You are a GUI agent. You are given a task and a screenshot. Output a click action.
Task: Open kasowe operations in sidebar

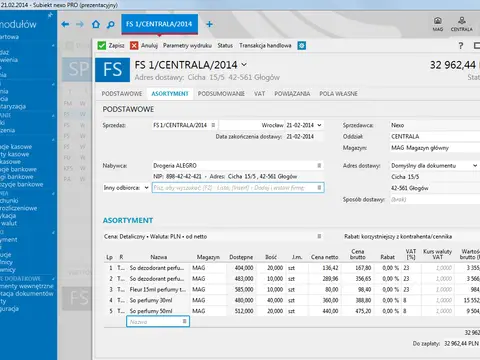pos(16,147)
